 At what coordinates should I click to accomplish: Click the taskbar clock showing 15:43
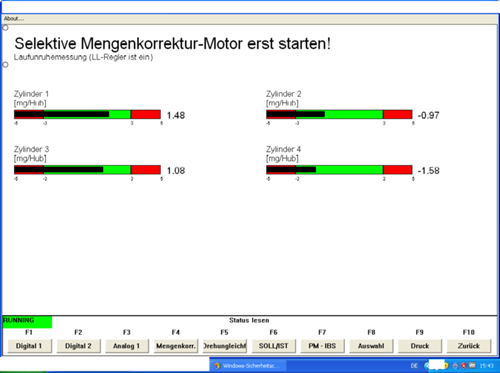[x=487, y=366]
